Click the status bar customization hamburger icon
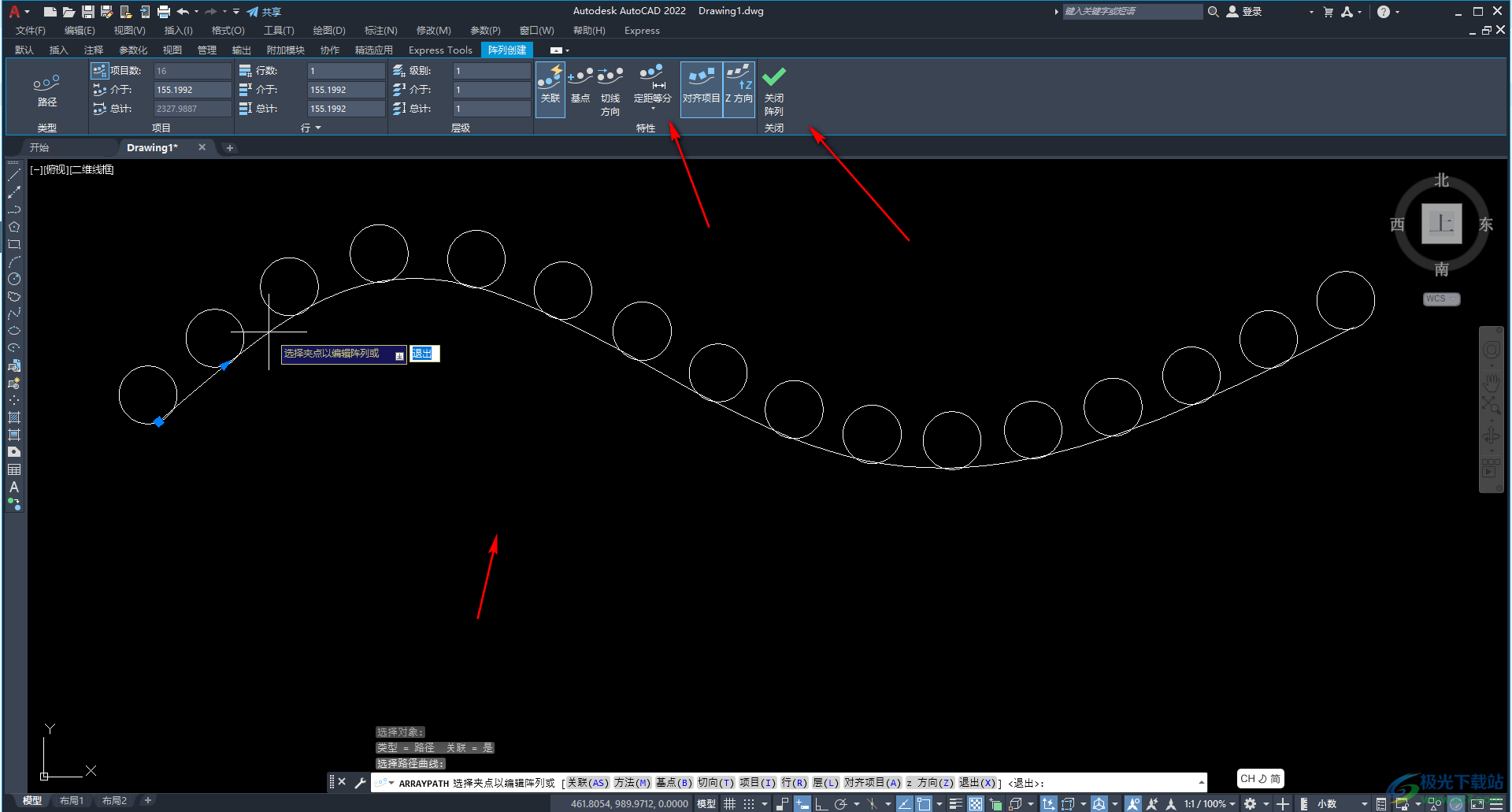The width and height of the screenshot is (1512, 812). click(x=1496, y=804)
